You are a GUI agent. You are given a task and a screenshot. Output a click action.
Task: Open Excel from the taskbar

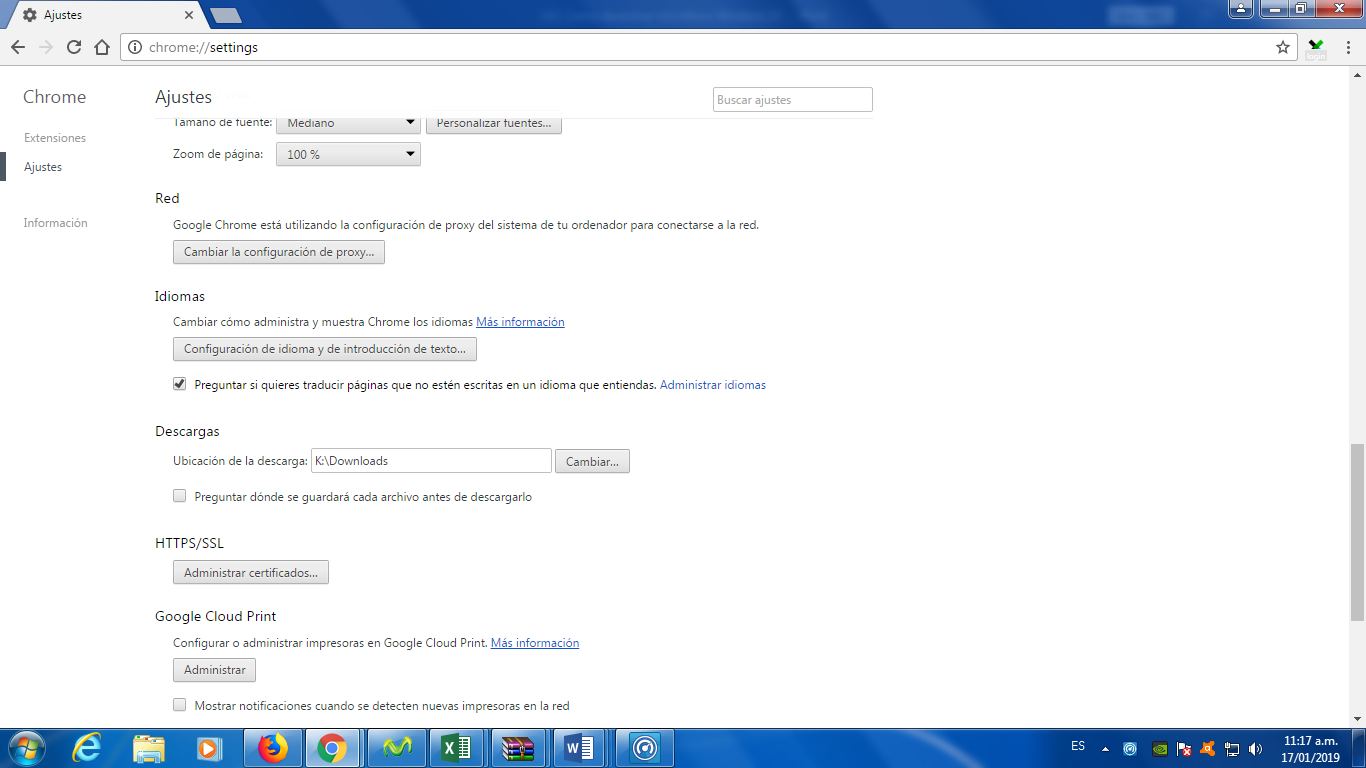tap(457, 748)
